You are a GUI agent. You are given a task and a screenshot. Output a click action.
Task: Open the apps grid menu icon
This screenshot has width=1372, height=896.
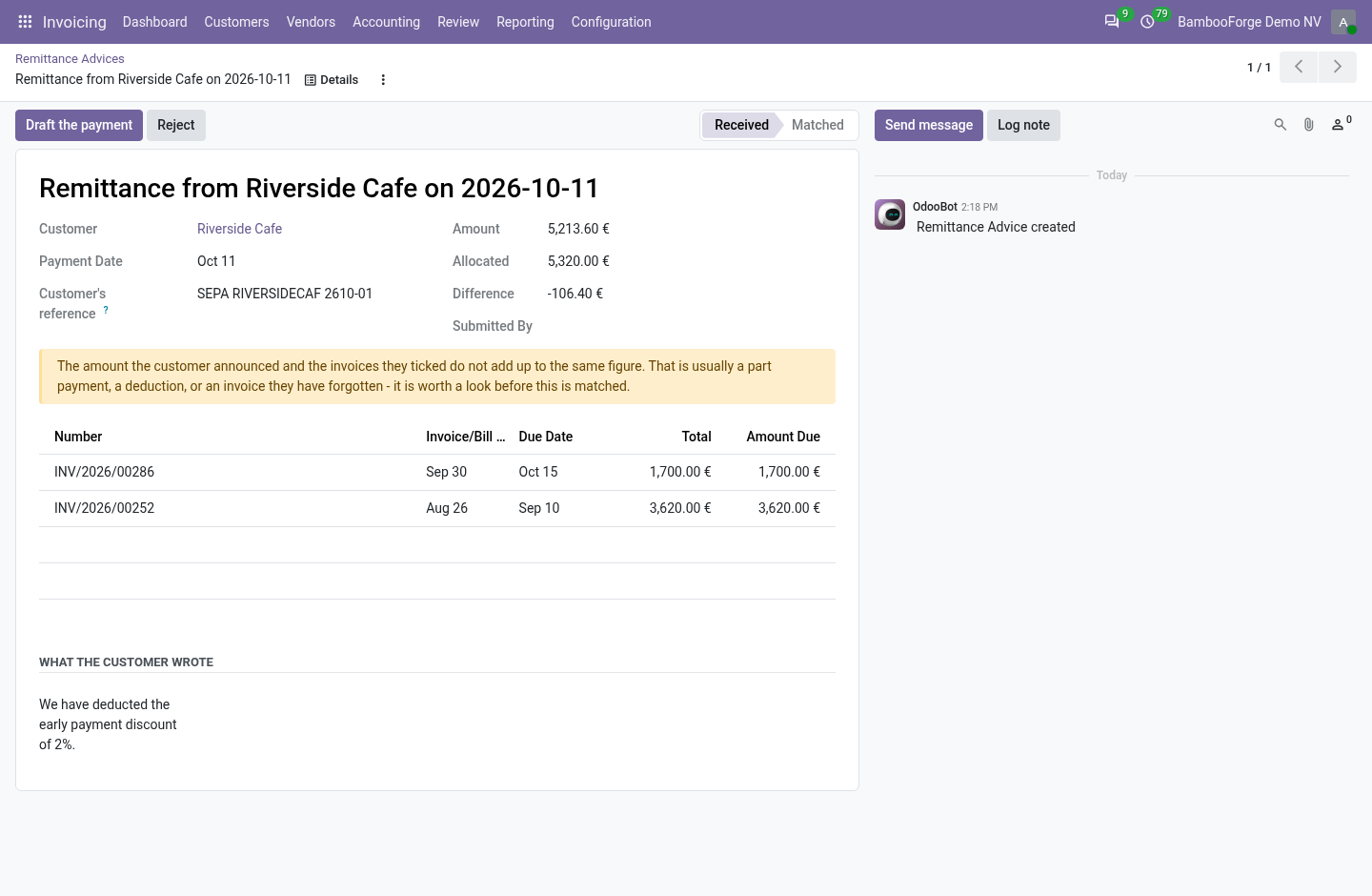point(25,21)
